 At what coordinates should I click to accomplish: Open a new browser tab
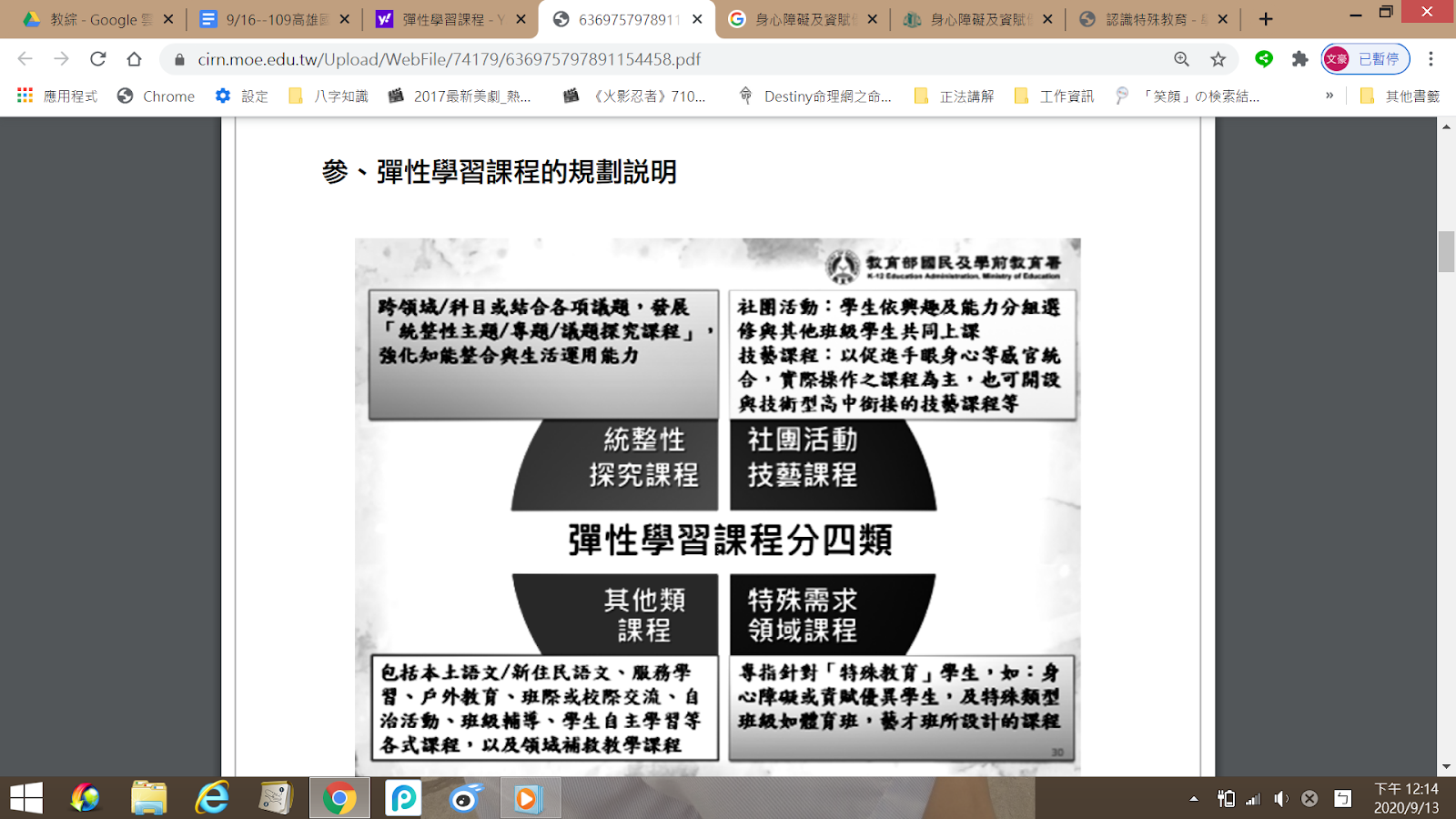1266,19
